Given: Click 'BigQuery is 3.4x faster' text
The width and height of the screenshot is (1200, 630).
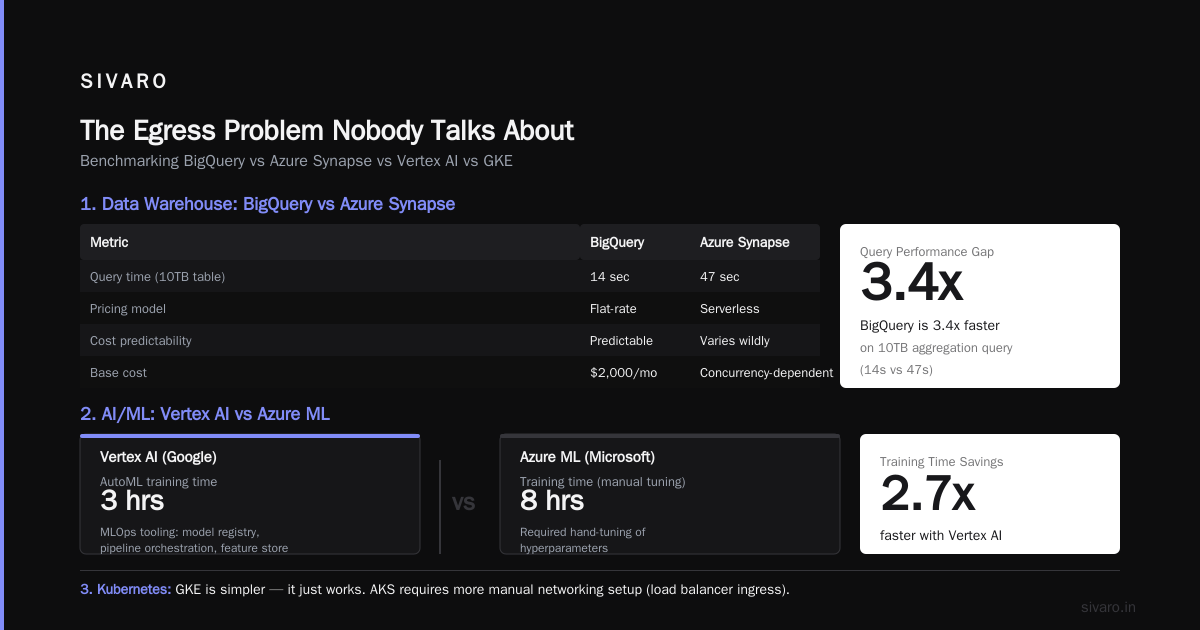Looking at the screenshot, I should [930, 325].
